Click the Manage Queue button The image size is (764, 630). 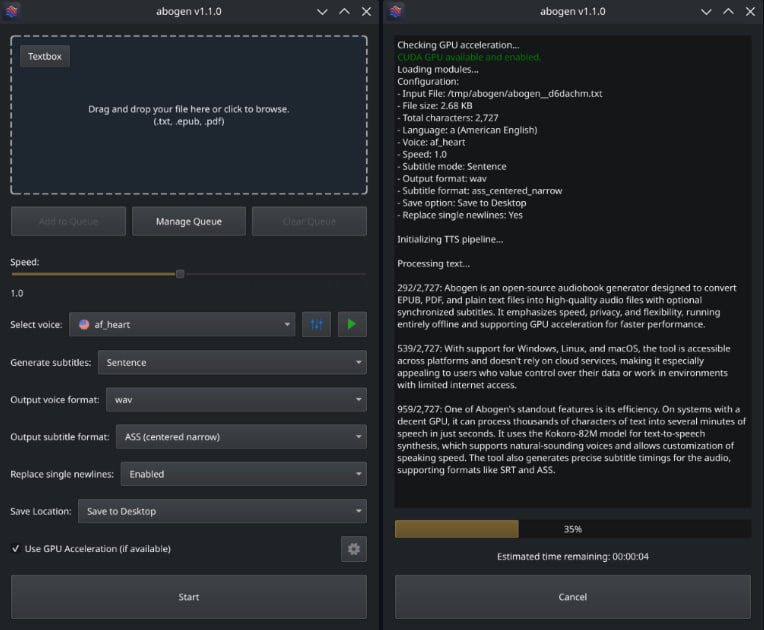(189, 221)
